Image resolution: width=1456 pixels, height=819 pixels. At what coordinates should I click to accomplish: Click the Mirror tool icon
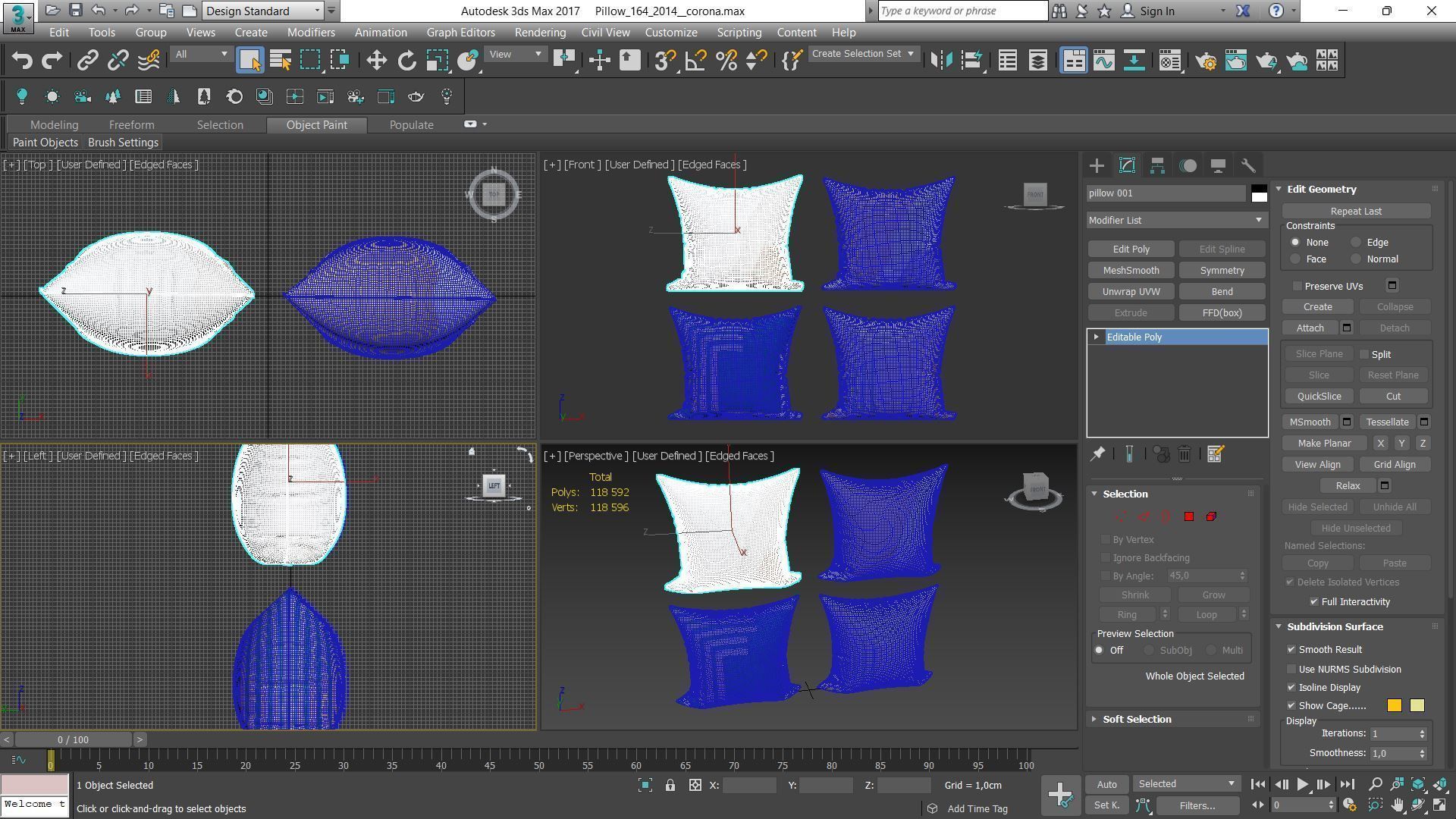pos(941,61)
